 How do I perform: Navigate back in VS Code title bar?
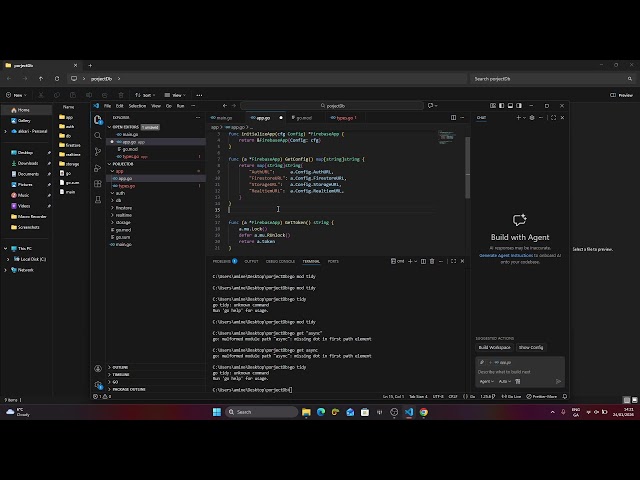pos(224,106)
